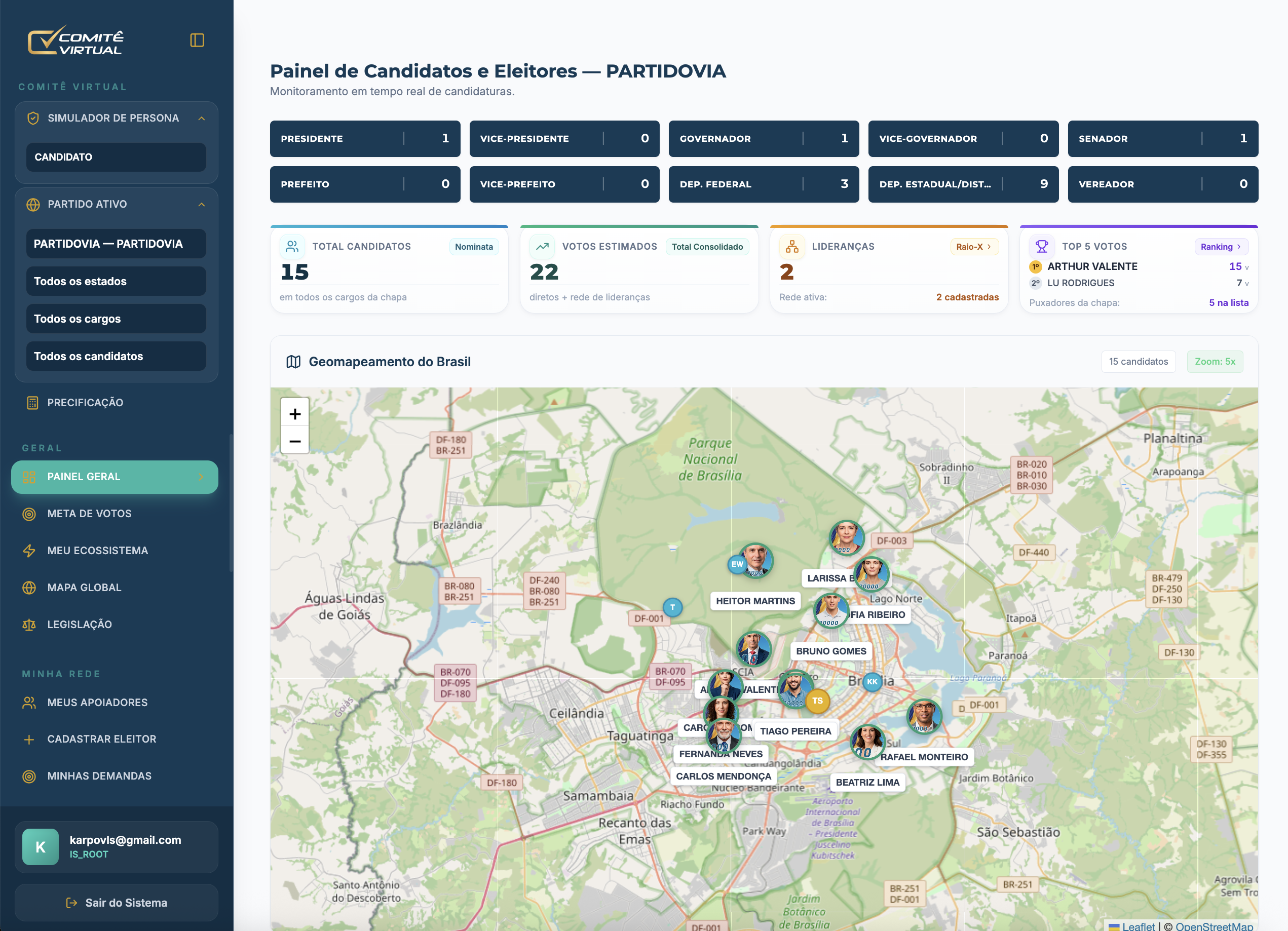Click the Votos Estimados trend icon
Screen dimensions: 1288x931
click(x=542, y=246)
